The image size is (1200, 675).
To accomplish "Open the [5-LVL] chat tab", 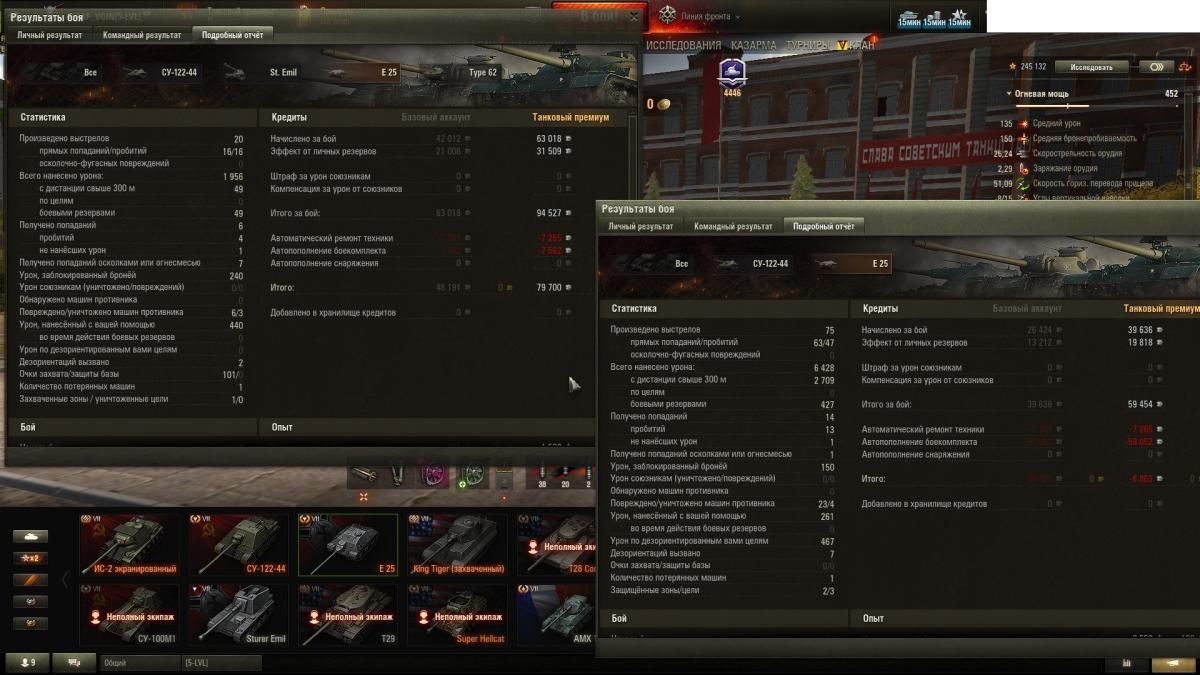I will coord(220,662).
